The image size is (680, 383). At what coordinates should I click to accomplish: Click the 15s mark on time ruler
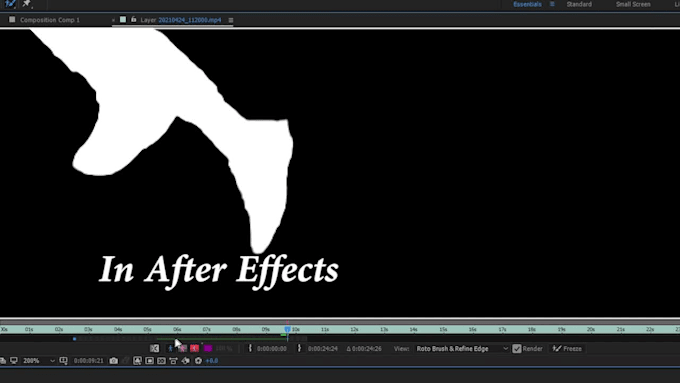click(443, 330)
